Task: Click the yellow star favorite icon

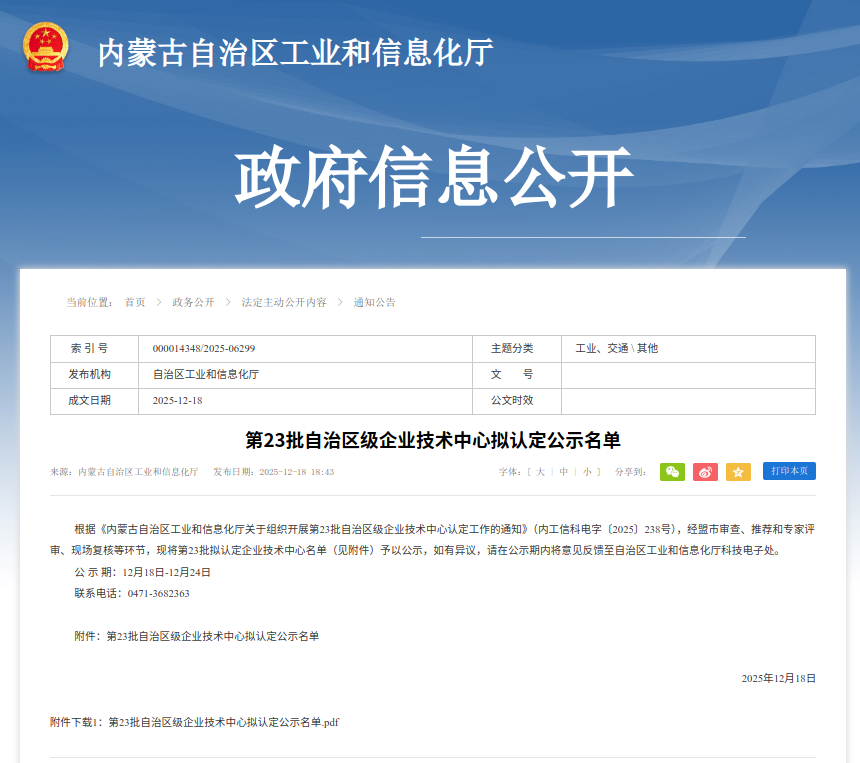Action: 738,471
